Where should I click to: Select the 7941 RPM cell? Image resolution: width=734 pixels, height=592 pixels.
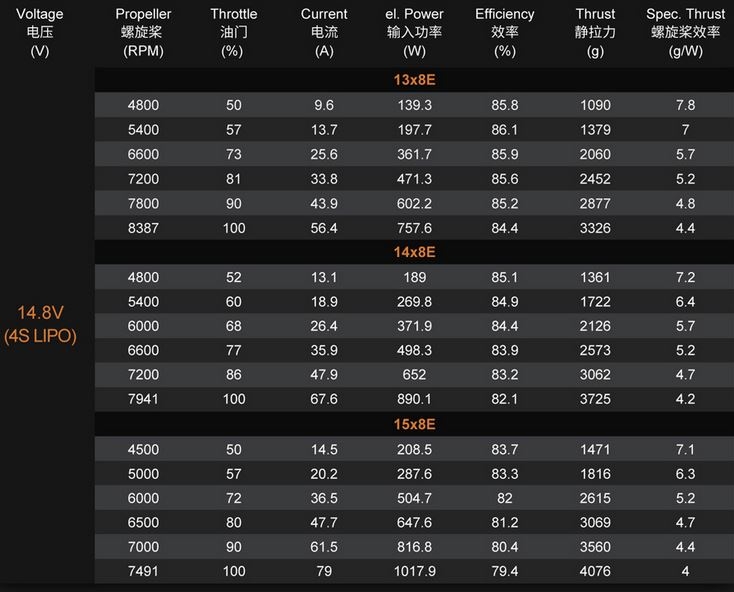tap(143, 399)
